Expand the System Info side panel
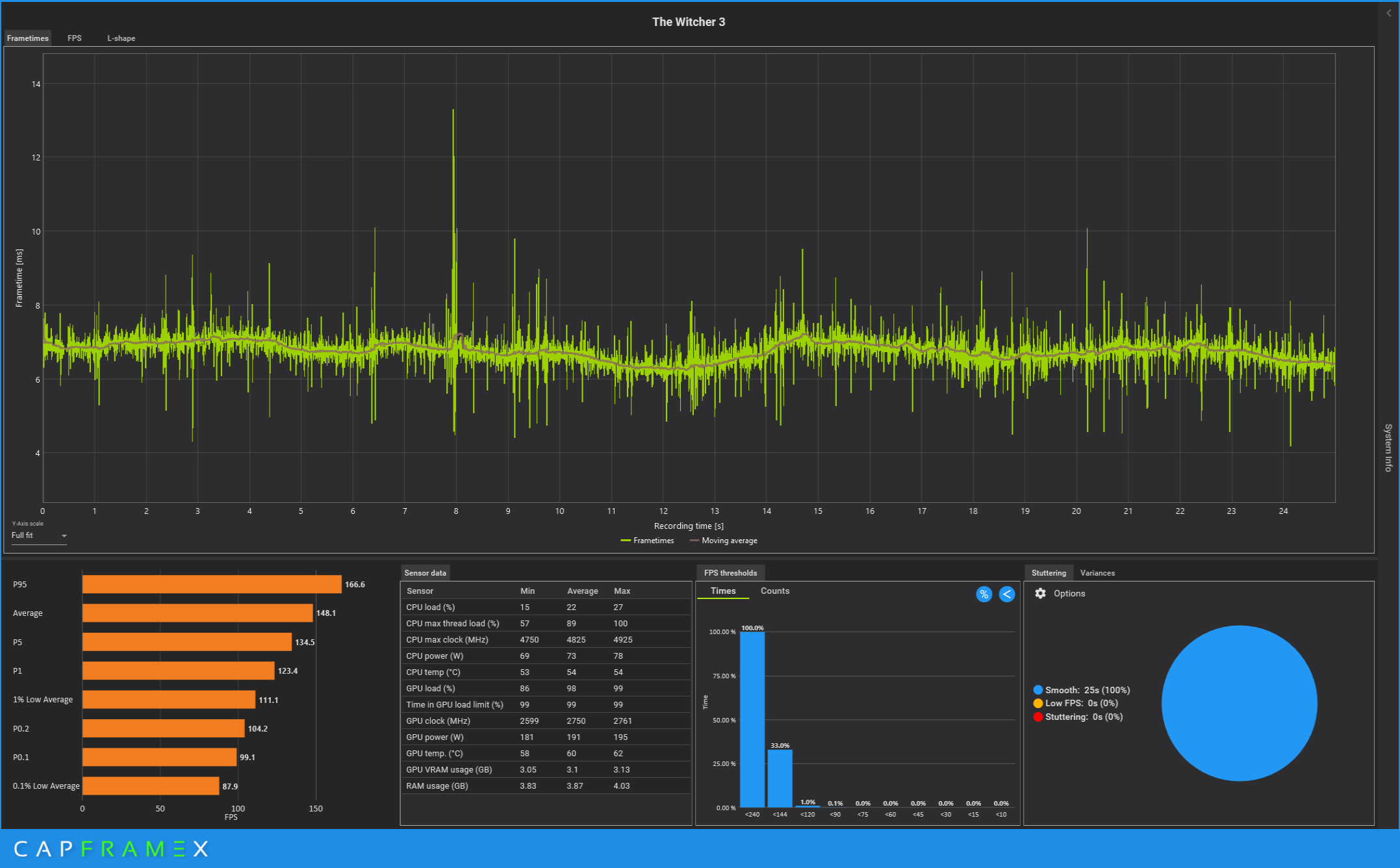The height and width of the screenshot is (868, 1400). tap(1388, 447)
